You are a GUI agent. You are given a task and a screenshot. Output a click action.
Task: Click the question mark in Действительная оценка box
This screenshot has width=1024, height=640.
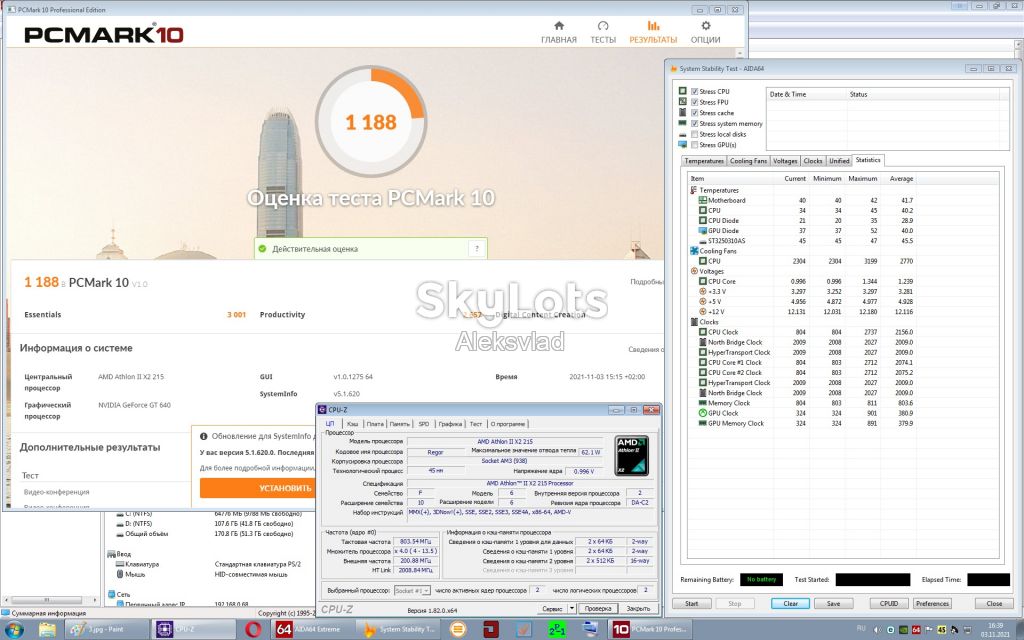pos(477,249)
